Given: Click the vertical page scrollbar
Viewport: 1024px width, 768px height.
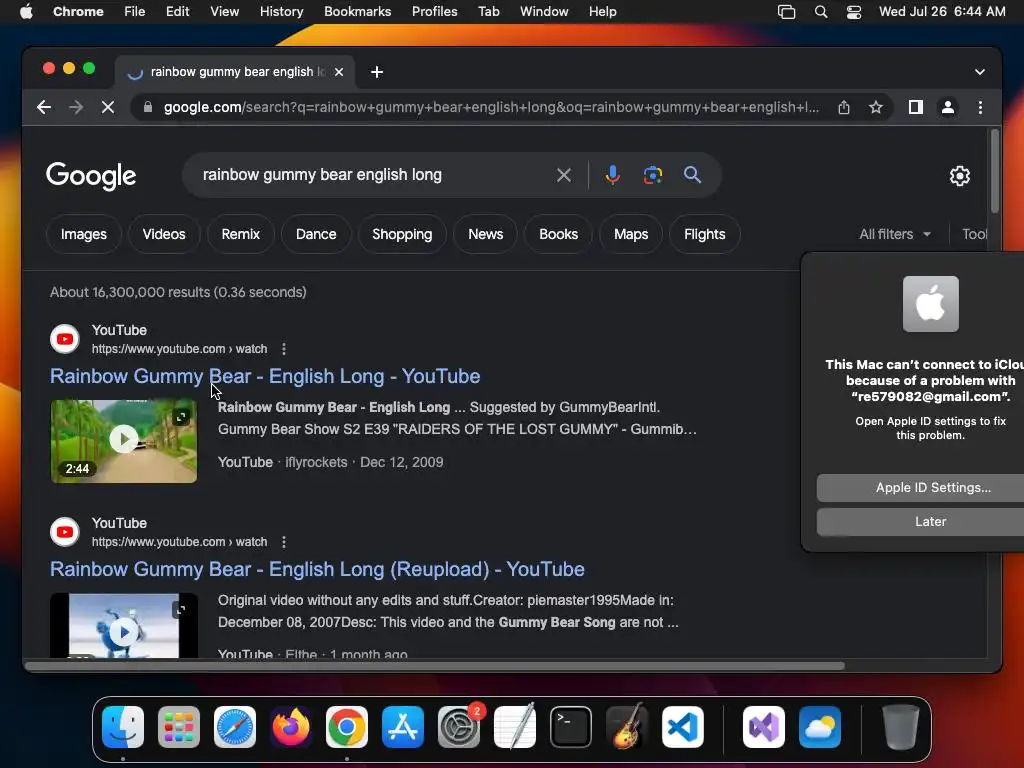Looking at the screenshot, I should point(995,172).
